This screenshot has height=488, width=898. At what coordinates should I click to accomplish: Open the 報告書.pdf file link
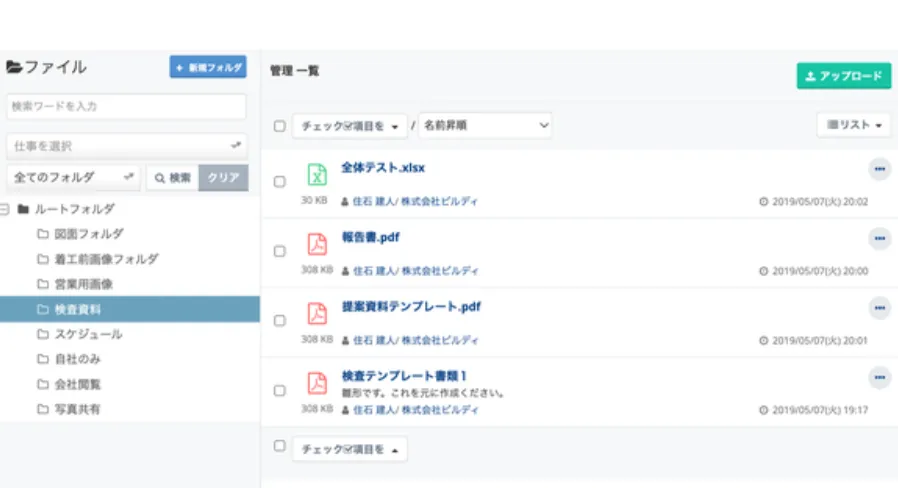(x=371, y=237)
